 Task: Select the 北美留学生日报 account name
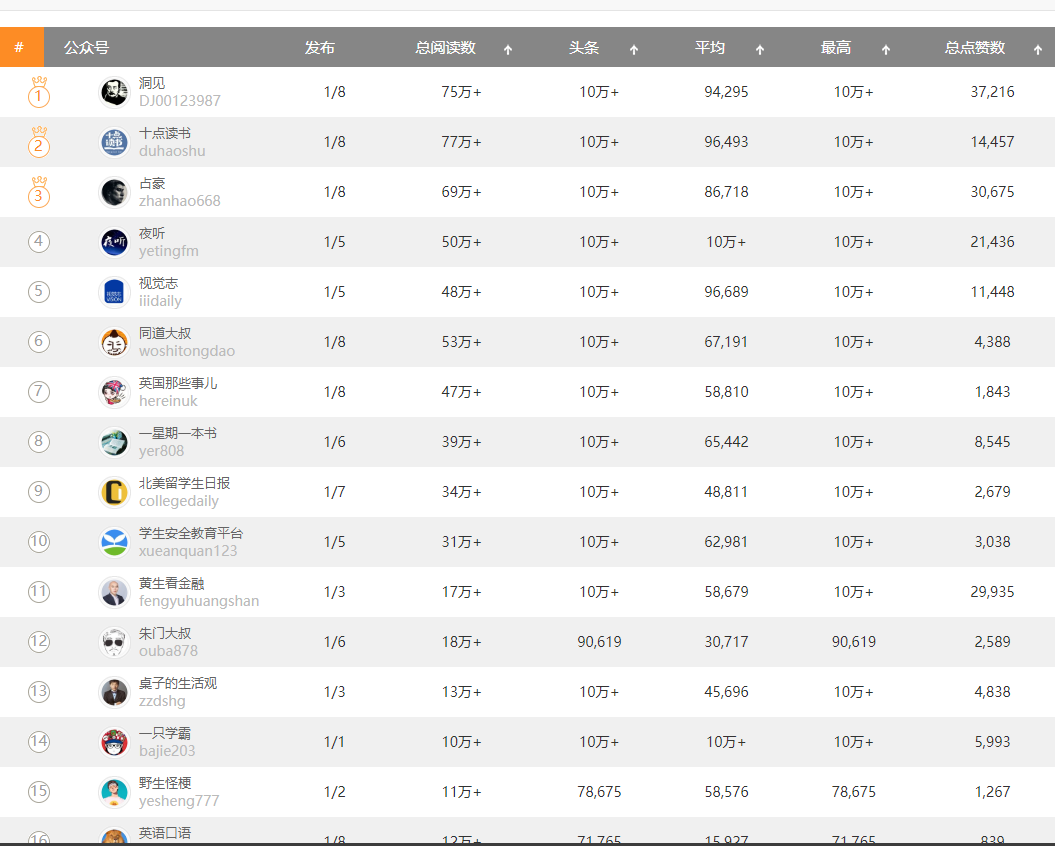tap(184, 483)
